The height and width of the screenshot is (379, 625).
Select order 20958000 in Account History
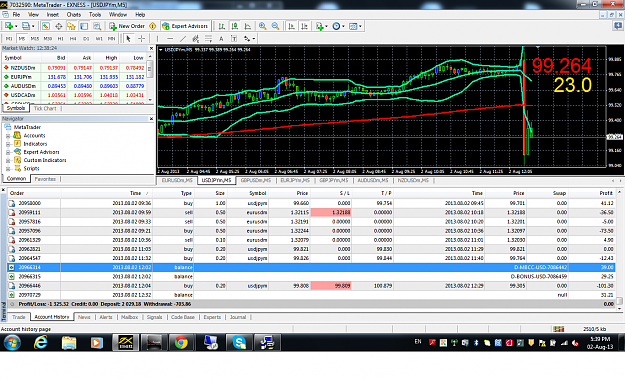[311, 203]
